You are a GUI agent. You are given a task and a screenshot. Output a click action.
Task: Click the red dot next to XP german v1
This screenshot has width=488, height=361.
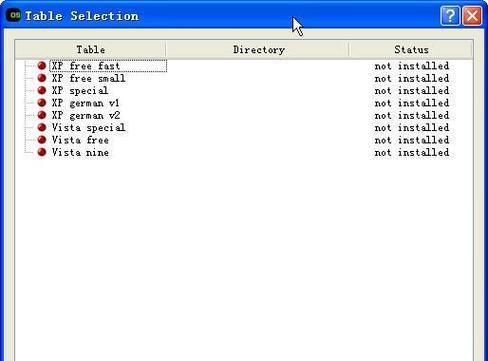pos(42,103)
